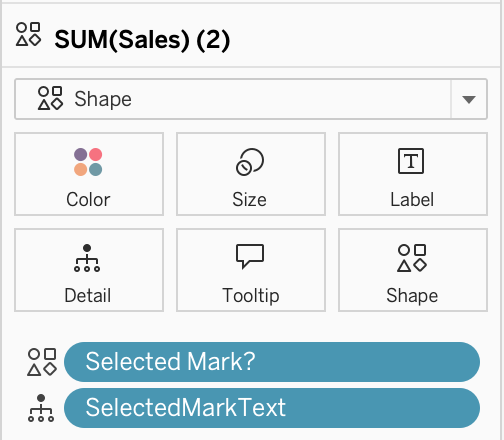Screen dimensions: 504x440
Task: Open the Shape card button
Action: tap(413, 270)
